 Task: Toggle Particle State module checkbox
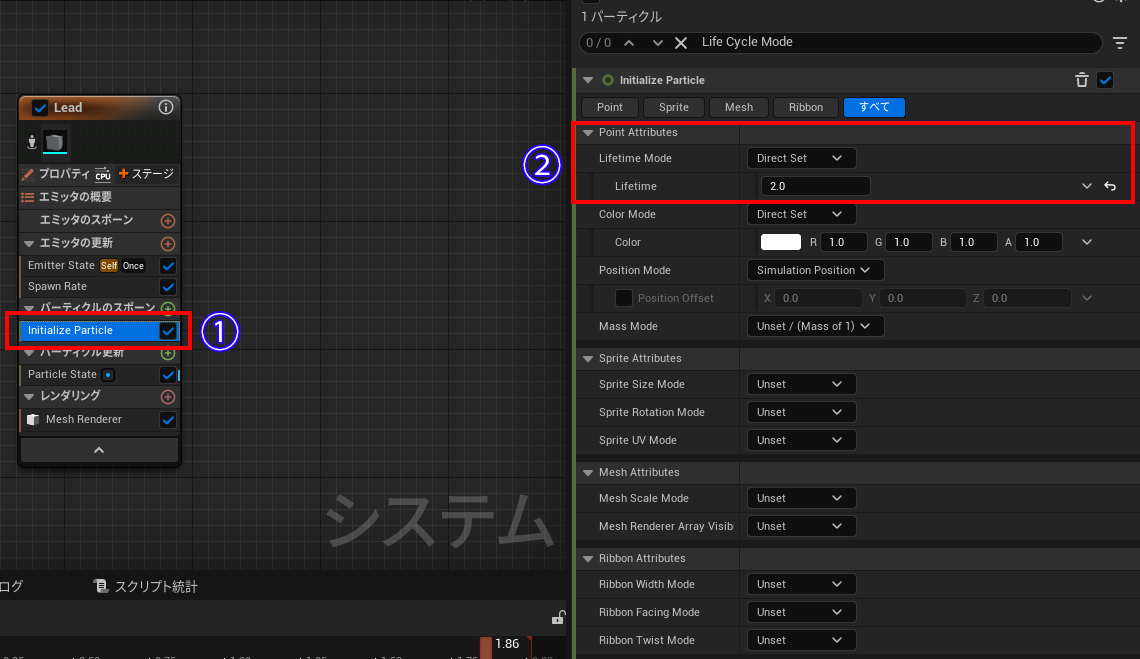(x=168, y=375)
